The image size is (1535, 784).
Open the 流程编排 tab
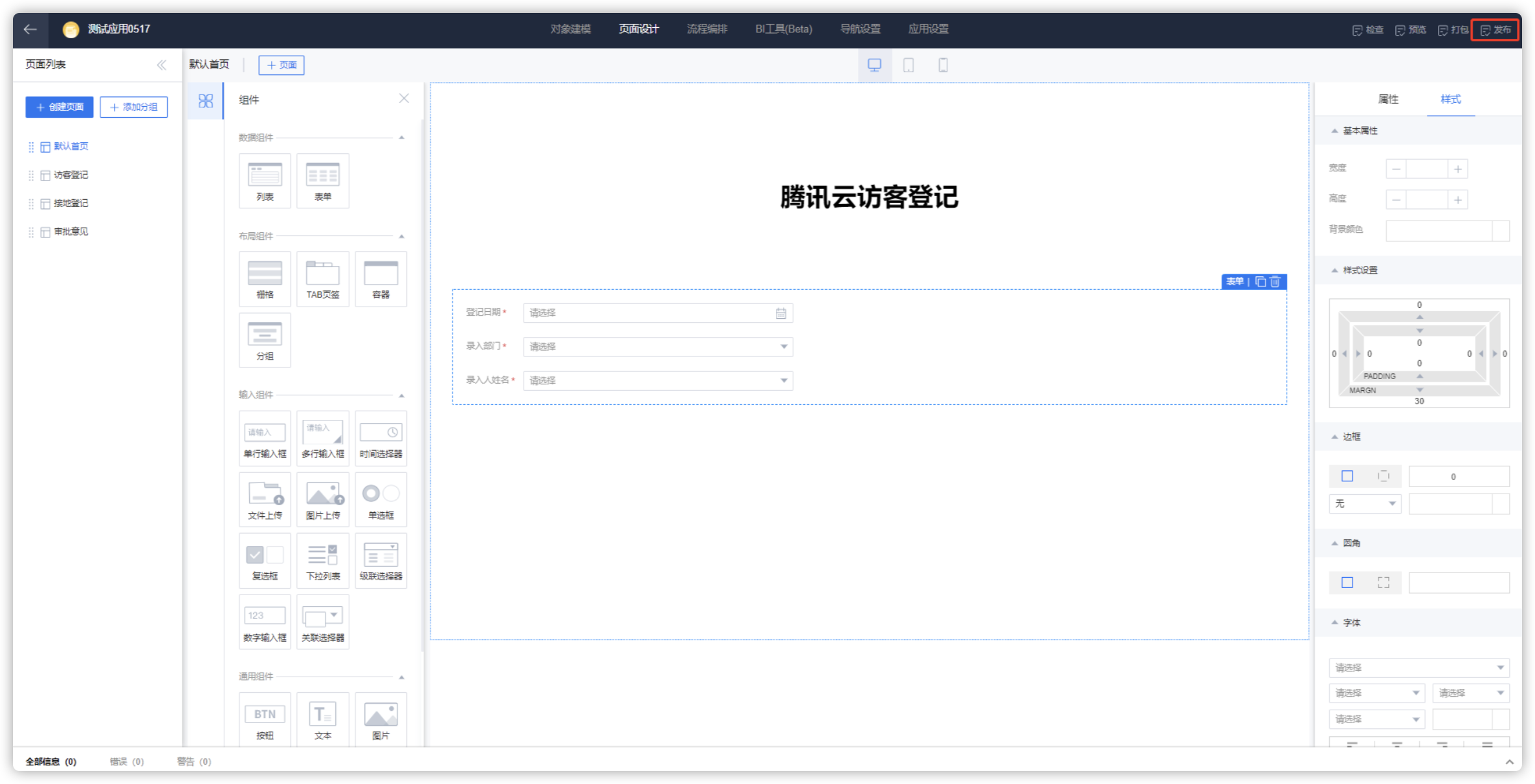[707, 29]
